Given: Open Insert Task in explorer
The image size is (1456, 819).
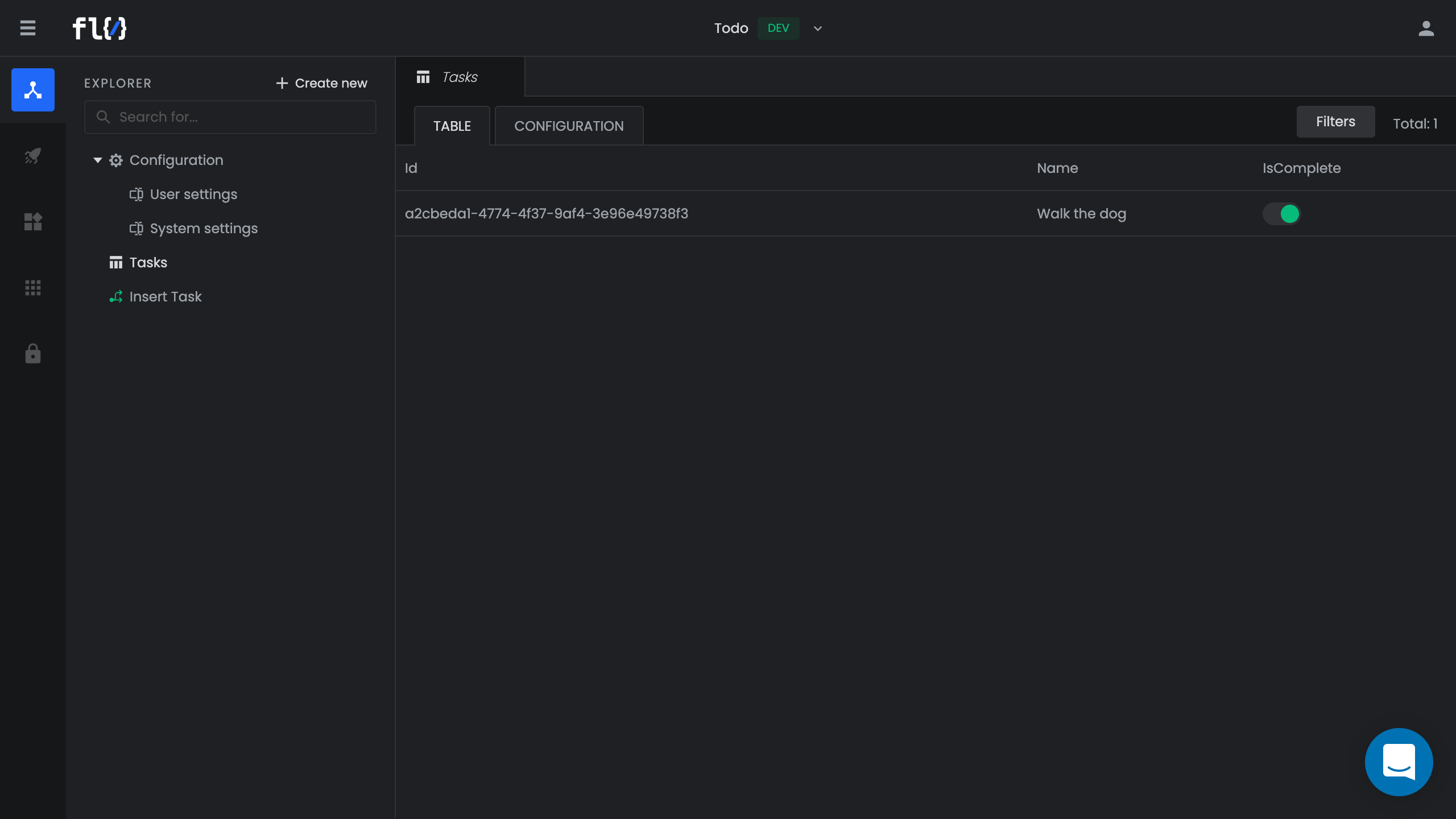Looking at the screenshot, I should [x=166, y=297].
